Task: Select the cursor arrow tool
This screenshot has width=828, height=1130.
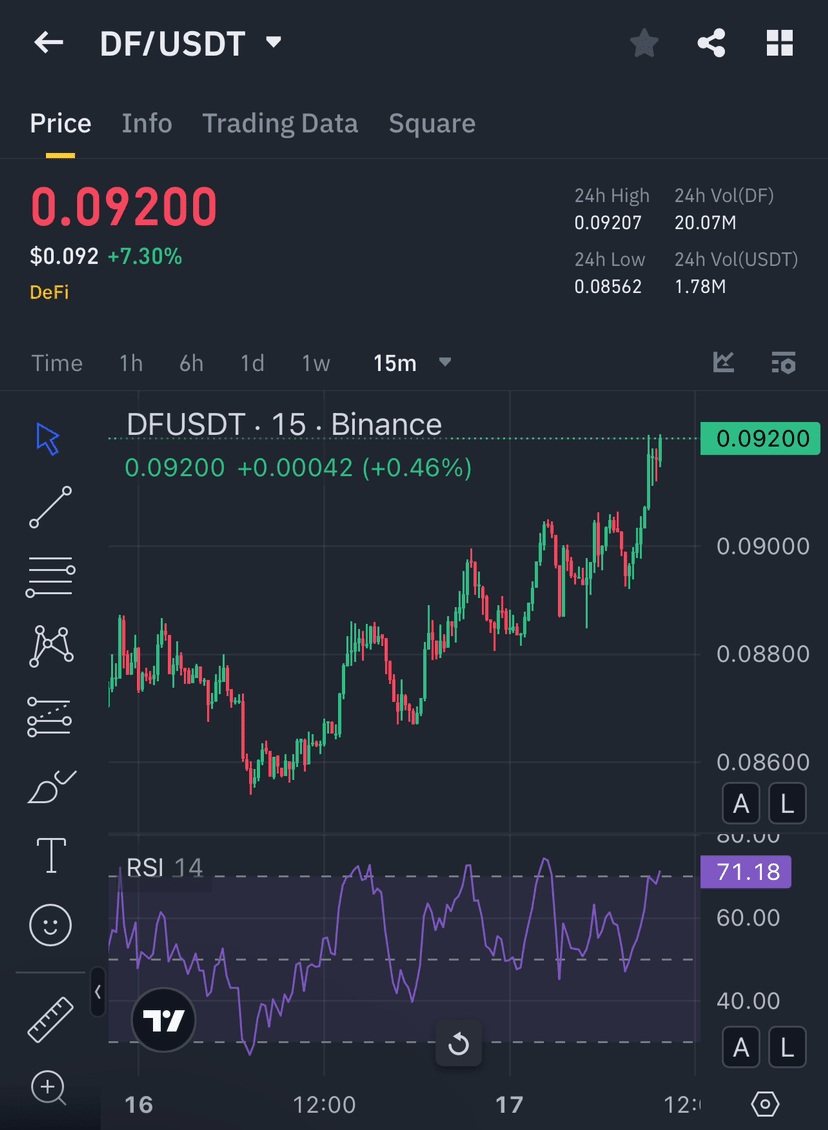Action: point(48,439)
